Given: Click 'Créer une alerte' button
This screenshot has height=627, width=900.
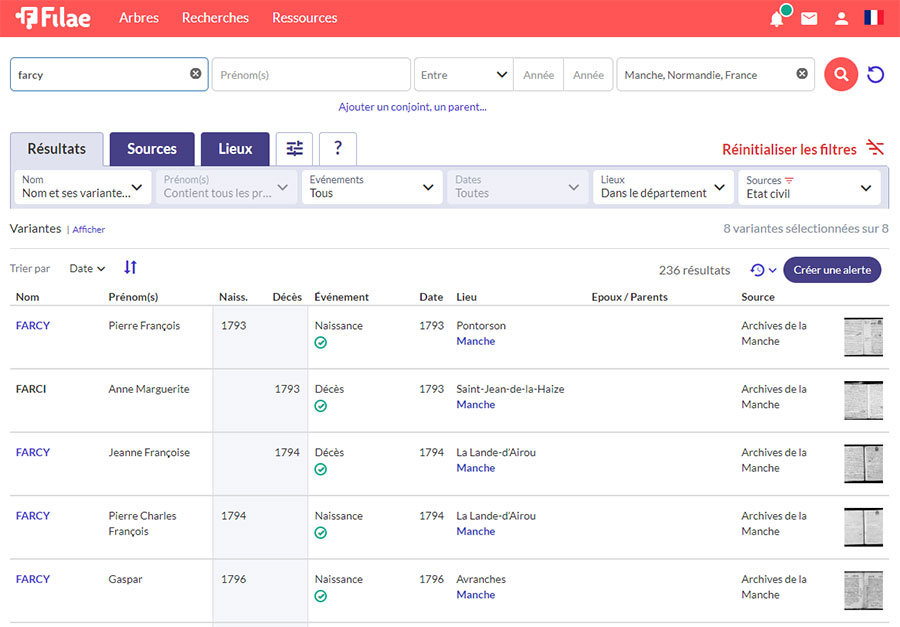Looking at the screenshot, I should [831, 270].
